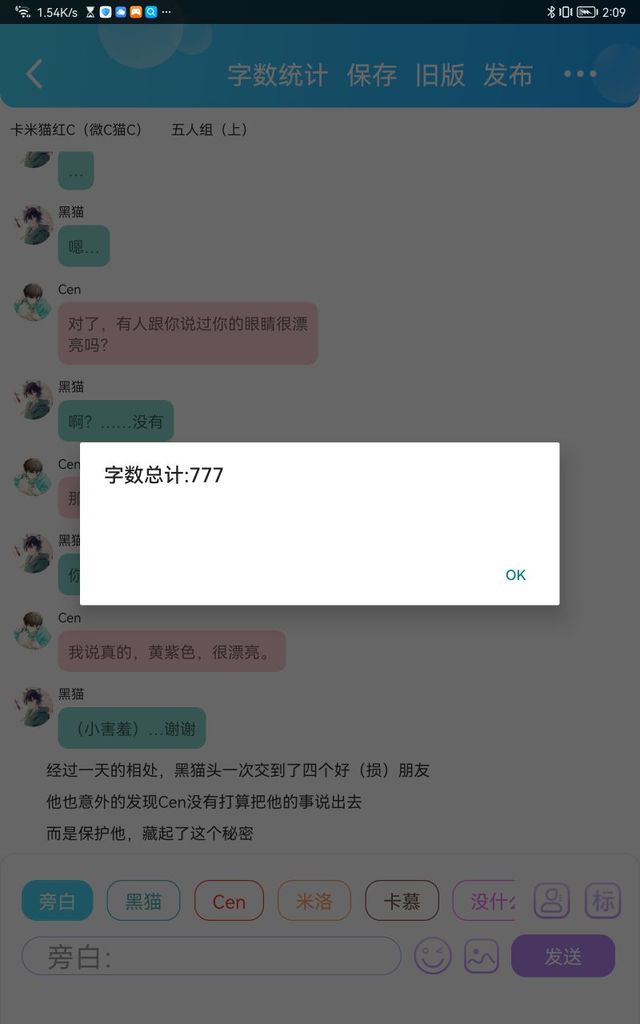Viewport: 640px width, 1024px height.
Task: Tap the 标 marker icon
Action: [x=603, y=901]
